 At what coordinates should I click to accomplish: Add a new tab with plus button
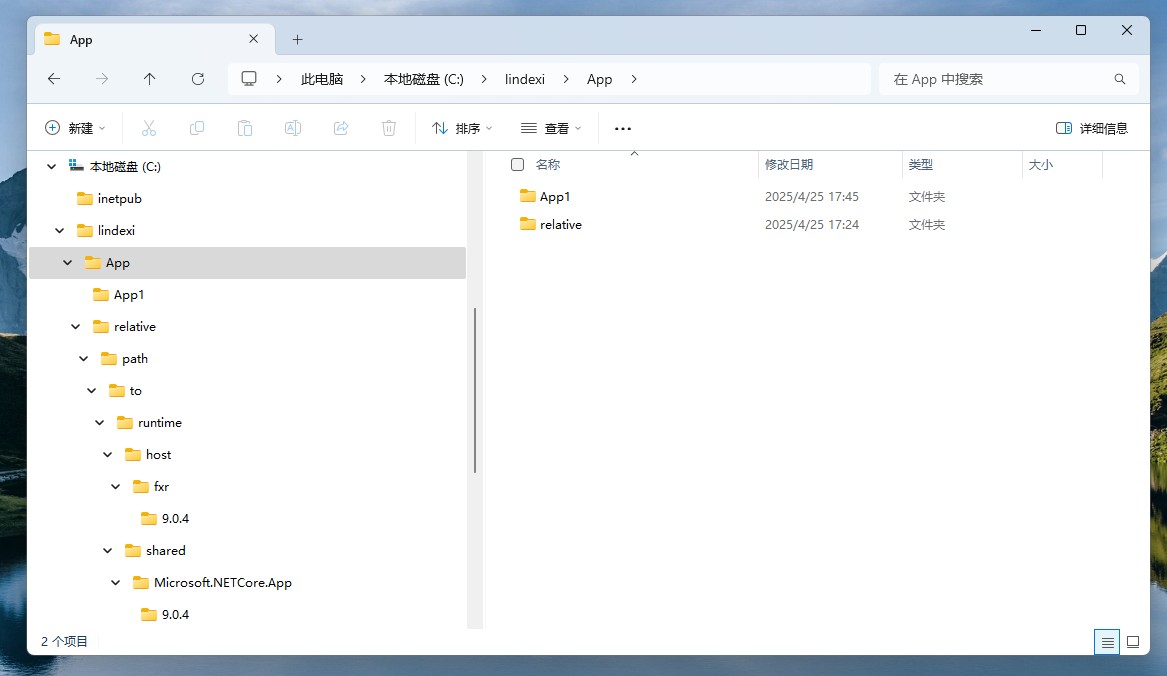(x=297, y=39)
